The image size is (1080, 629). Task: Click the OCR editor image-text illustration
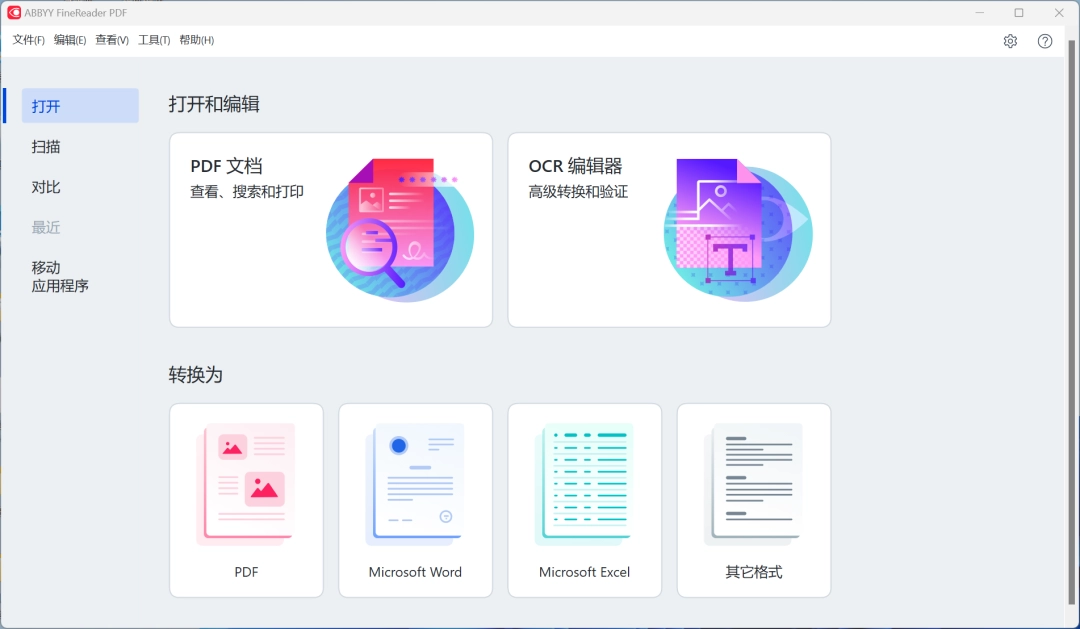(x=738, y=229)
